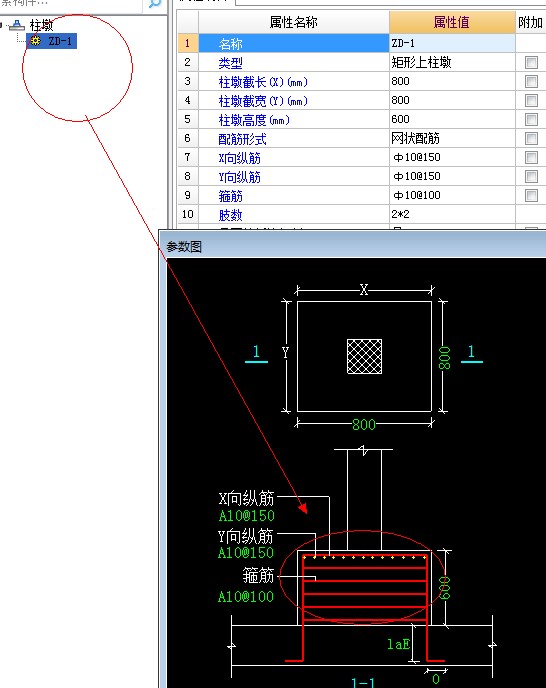Click the 柱墩高度(mm) property label
This screenshot has height=688, width=546.
coord(254,120)
